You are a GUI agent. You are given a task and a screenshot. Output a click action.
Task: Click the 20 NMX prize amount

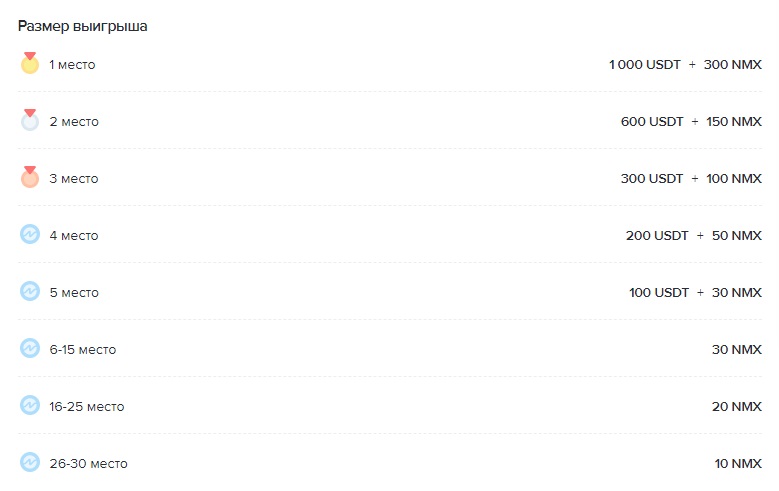point(736,407)
